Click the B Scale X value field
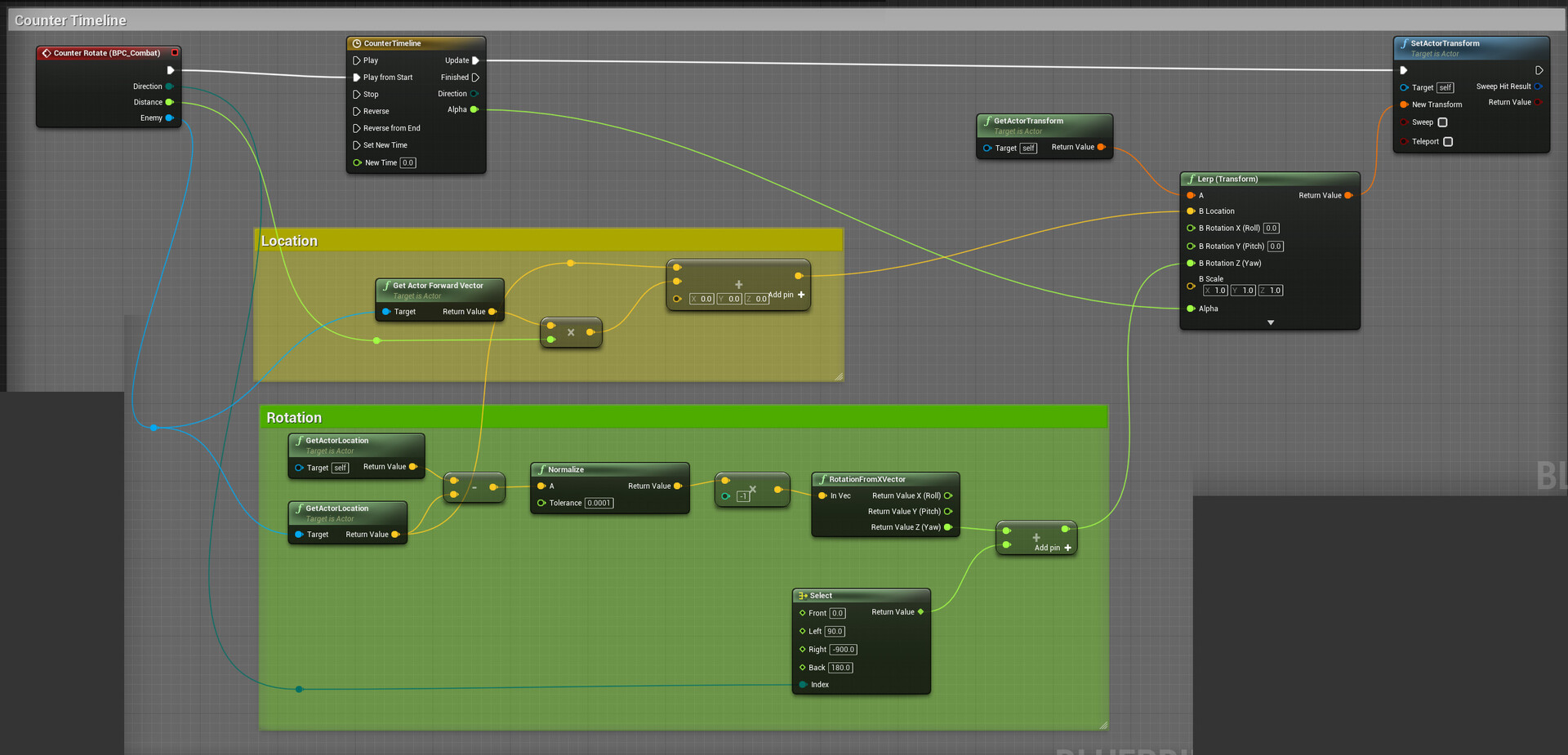1568x755 pixels. point(1215,291)
